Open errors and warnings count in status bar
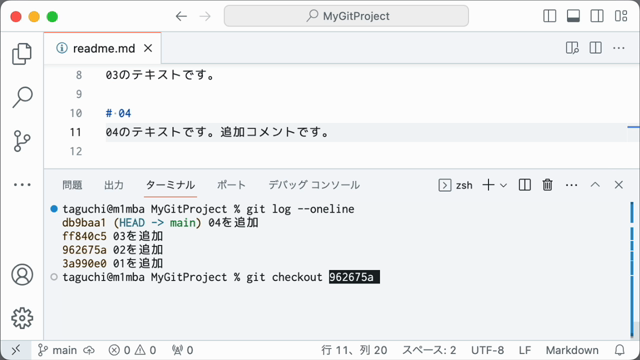 (x=132, y=350)
